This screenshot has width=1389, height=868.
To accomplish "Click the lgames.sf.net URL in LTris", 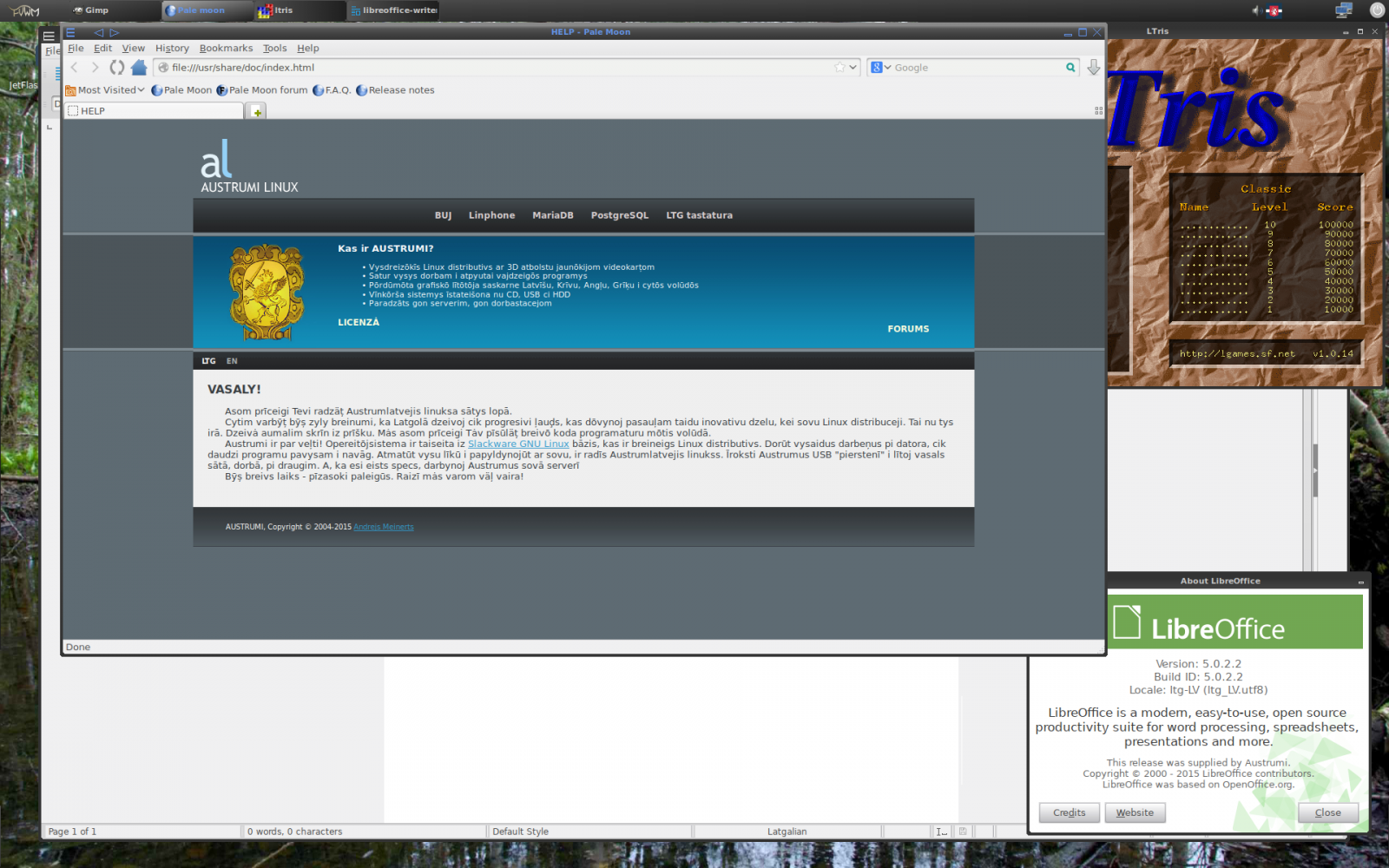I will (x=1236, y=354).
